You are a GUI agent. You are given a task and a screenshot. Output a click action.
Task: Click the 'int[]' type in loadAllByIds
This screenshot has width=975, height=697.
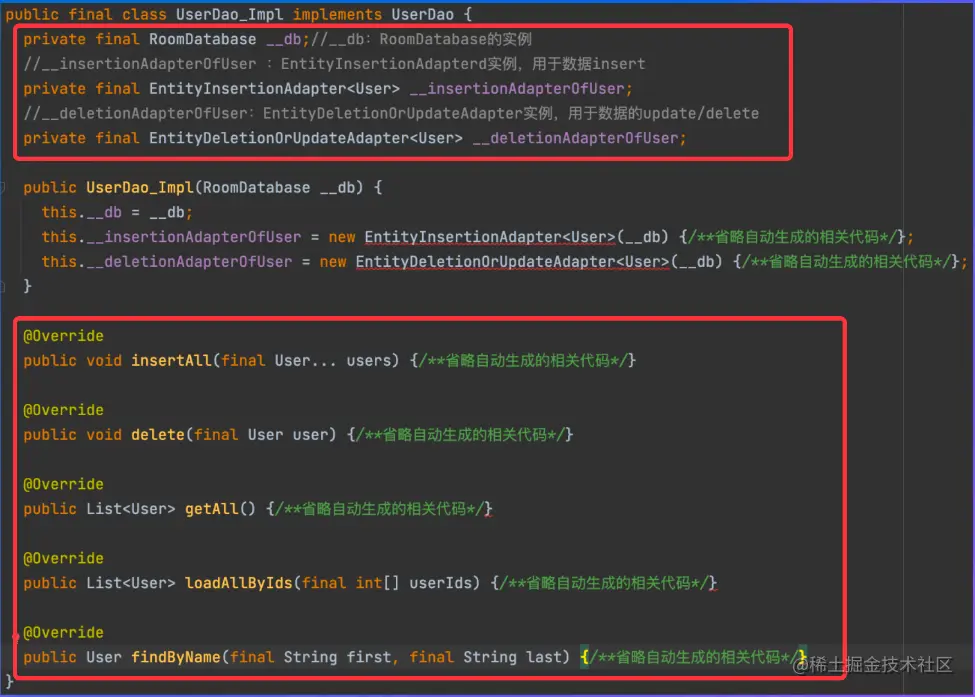coord(377,583)
